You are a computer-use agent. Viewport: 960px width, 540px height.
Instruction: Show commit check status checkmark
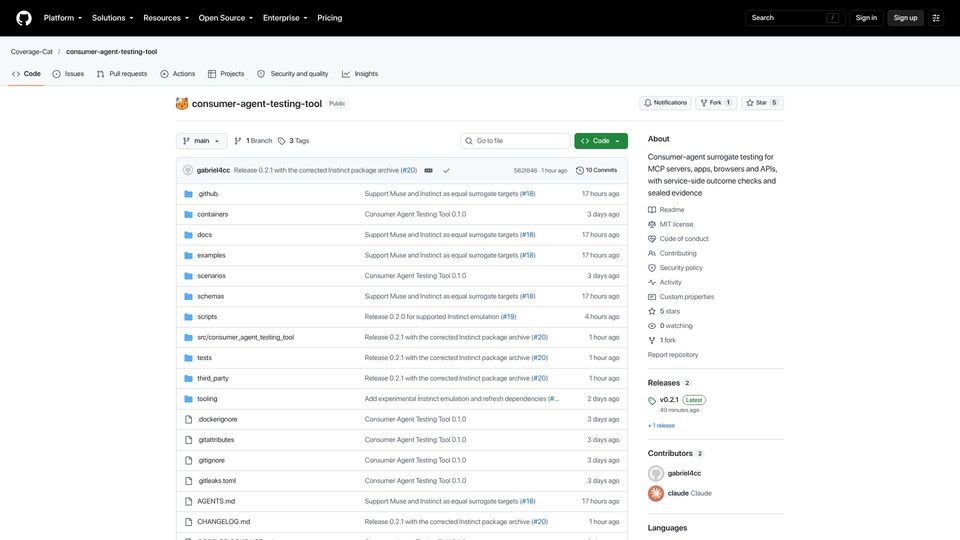pos(446,170)
